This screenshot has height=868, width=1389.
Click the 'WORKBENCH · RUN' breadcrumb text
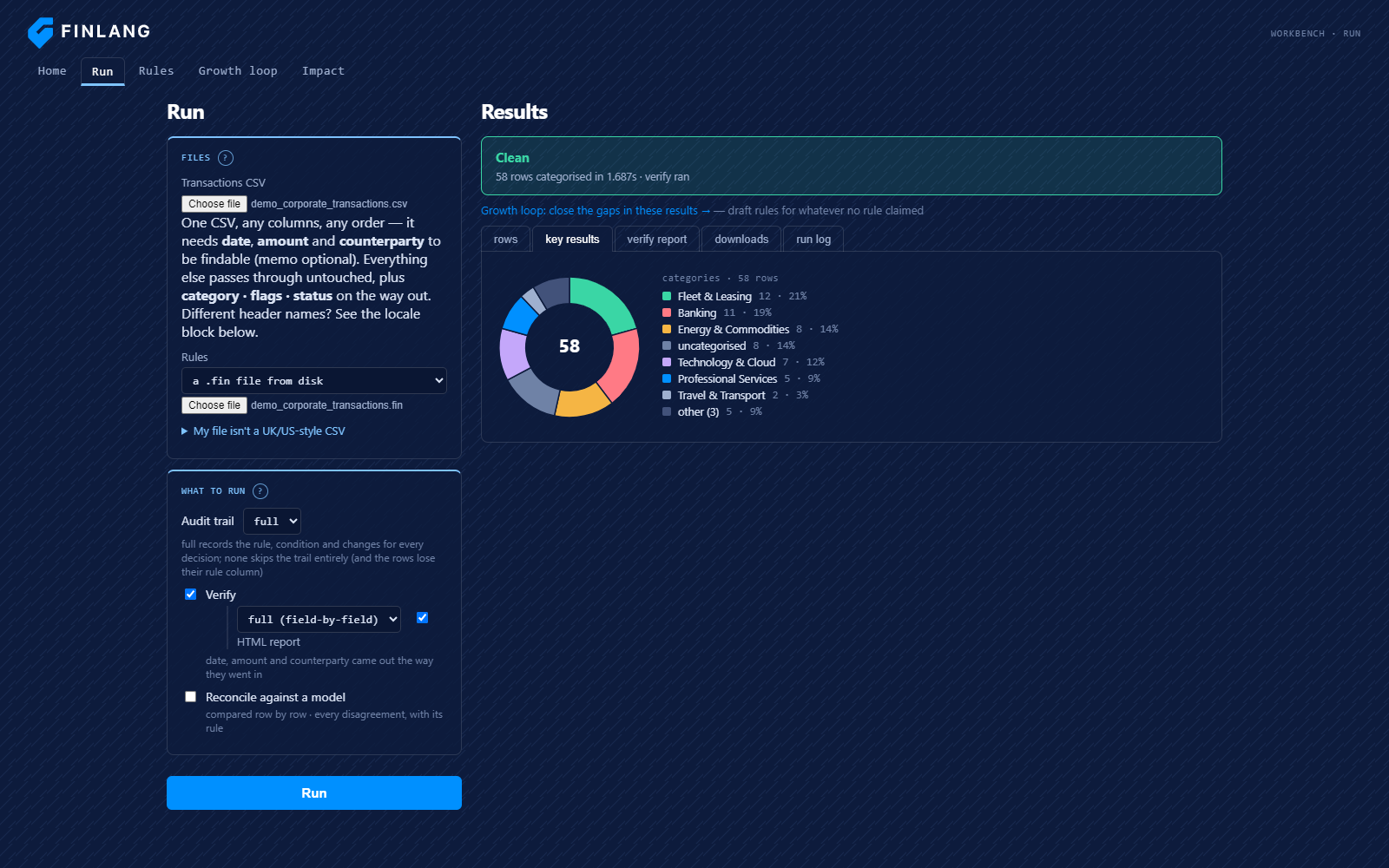1315,34
